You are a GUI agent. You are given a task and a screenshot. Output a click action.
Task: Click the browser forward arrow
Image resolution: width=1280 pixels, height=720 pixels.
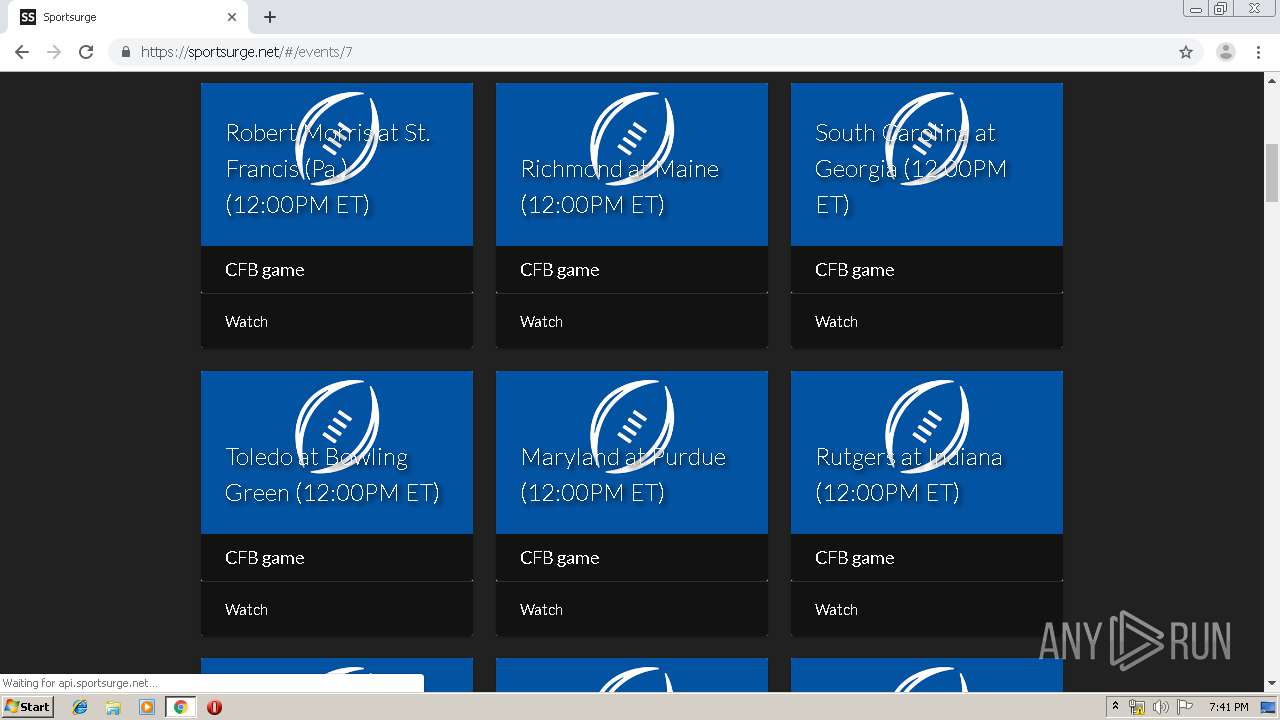point(54,52)
